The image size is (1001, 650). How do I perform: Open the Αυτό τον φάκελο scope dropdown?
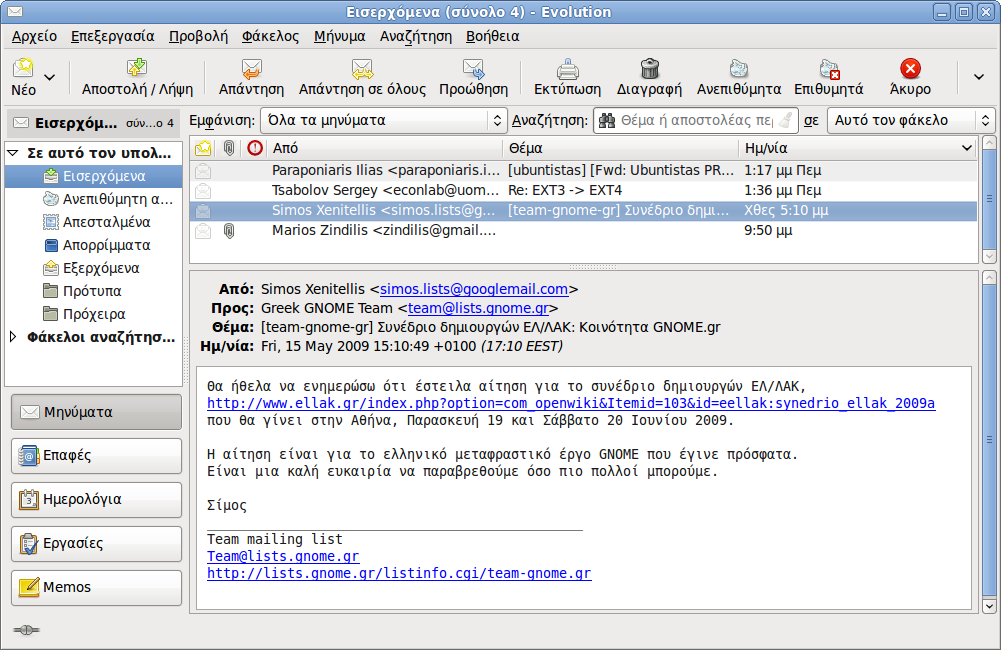tap(911, 120)
